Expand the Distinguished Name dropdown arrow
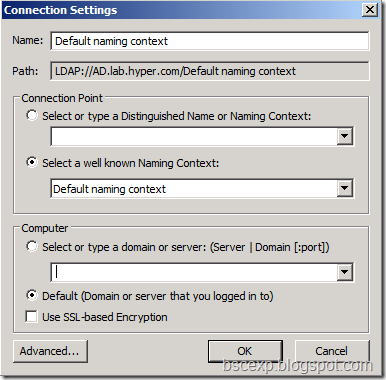The width and height of the screenshot is (386, 380). [x=344, y=136]
